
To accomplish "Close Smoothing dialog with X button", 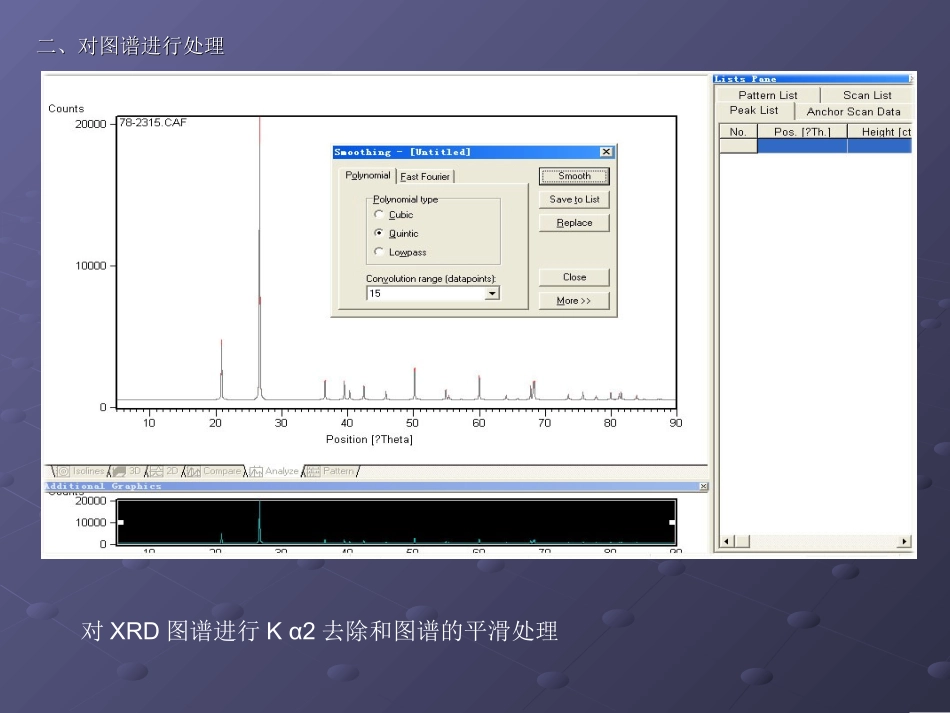I will [606, 152].
